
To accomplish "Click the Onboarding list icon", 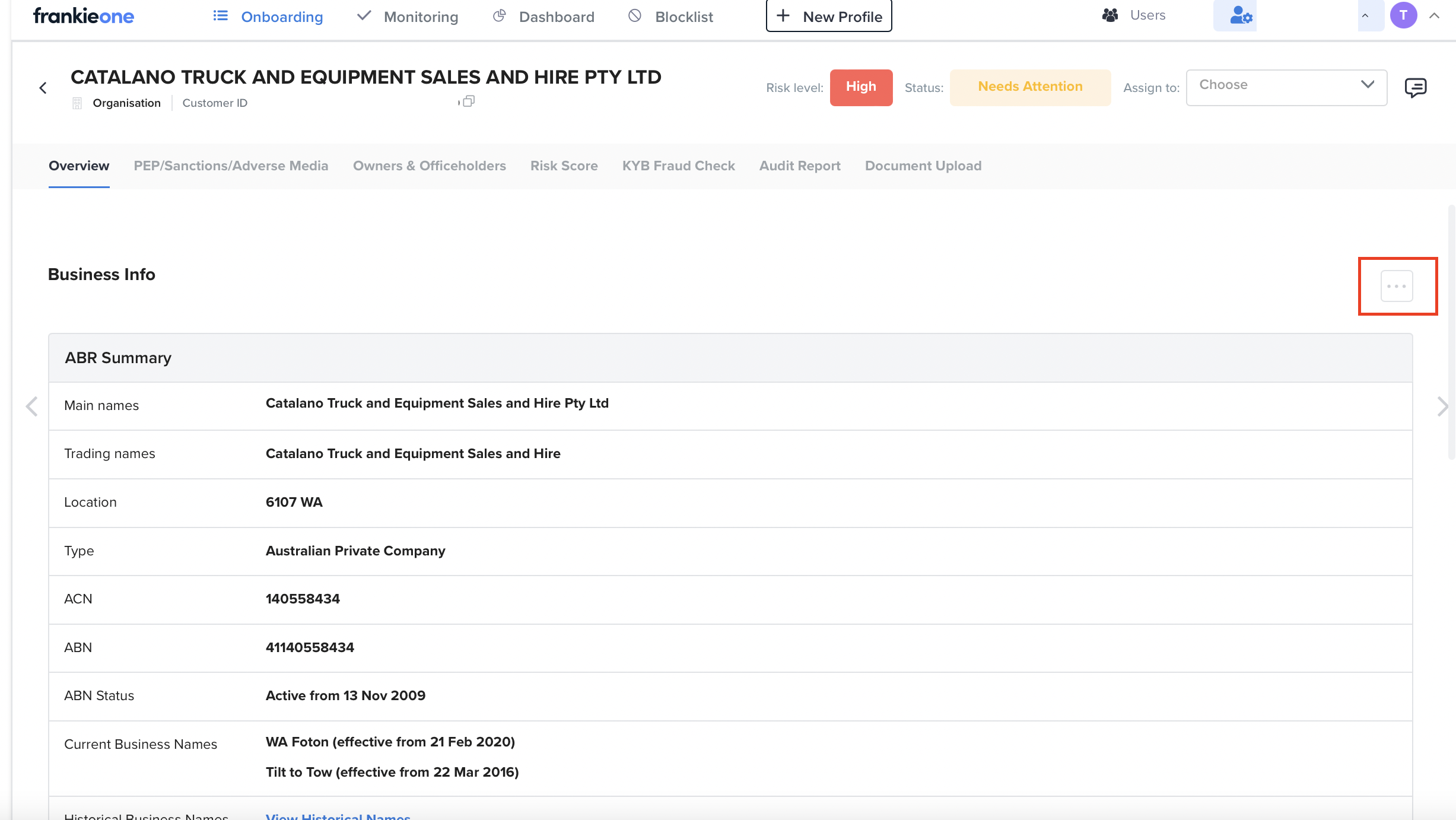I will coord(221,15).
